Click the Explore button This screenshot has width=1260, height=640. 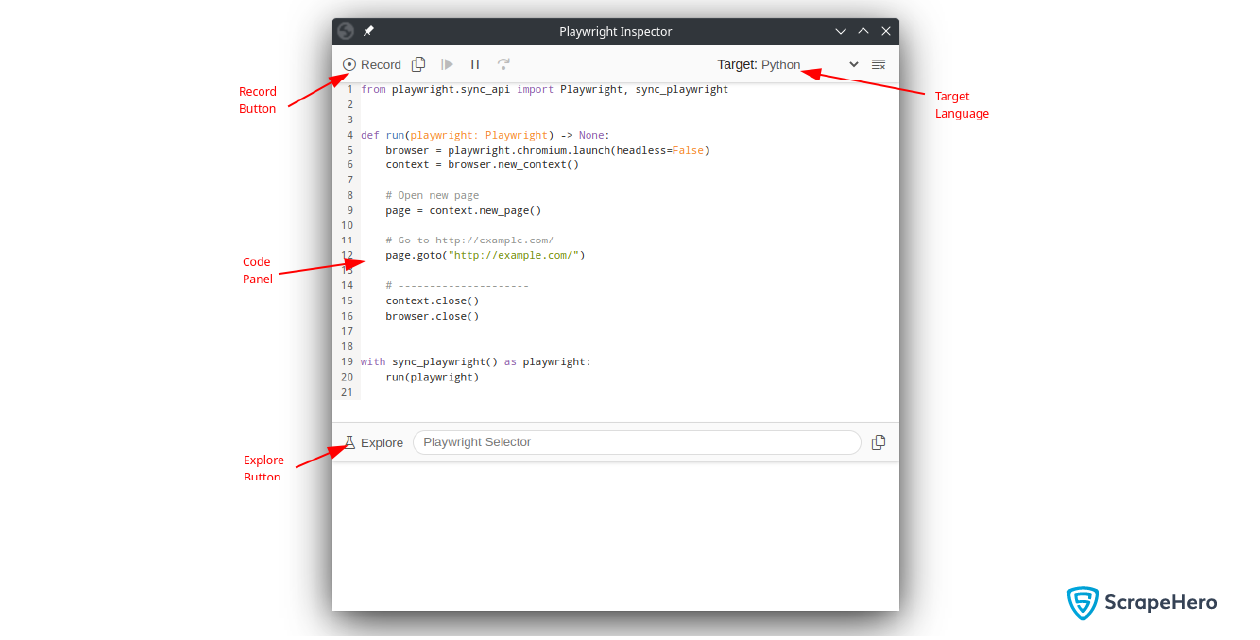pos(373,442)
